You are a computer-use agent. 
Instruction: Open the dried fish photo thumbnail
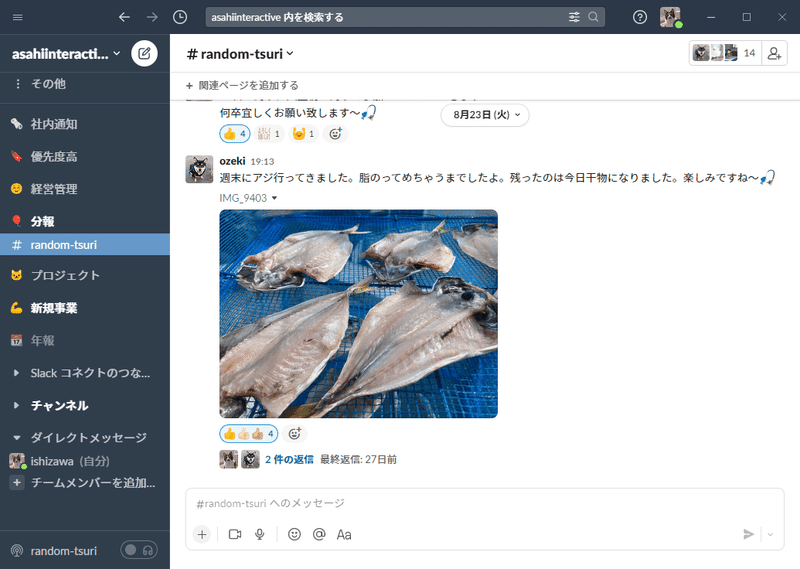coord(359,314)
